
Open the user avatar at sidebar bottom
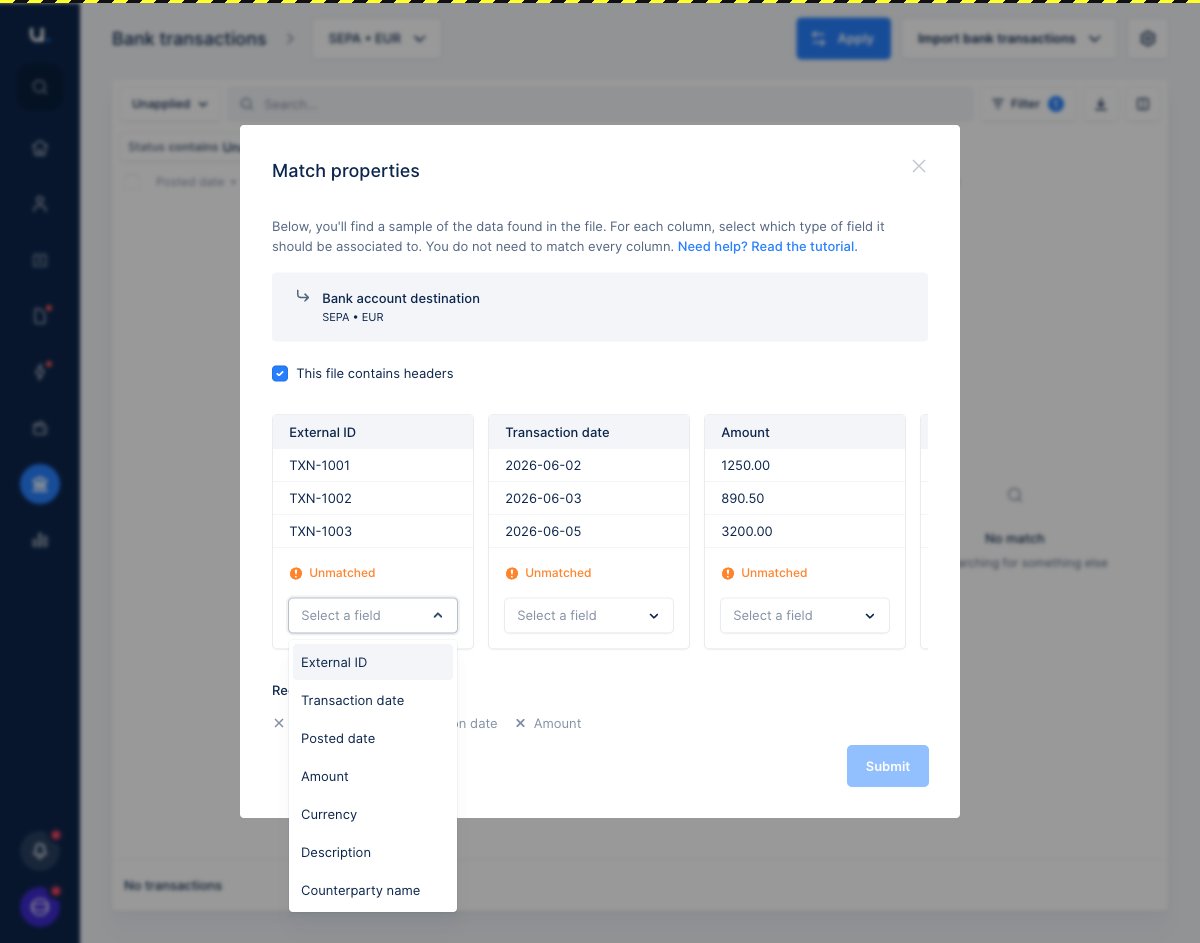tap(40, 907)
